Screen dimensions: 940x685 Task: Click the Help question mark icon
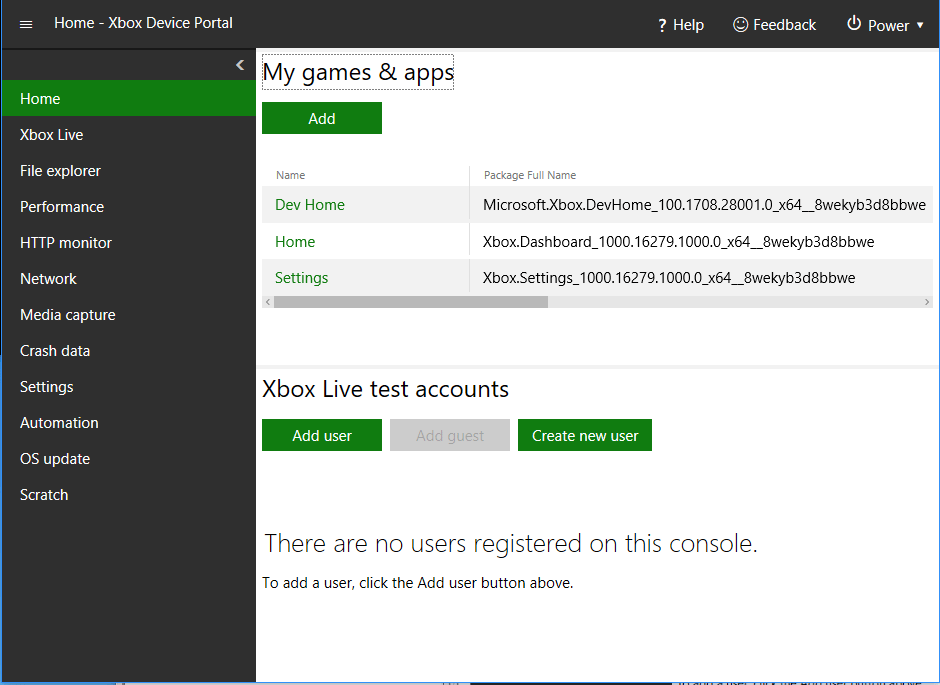[662, 25]
